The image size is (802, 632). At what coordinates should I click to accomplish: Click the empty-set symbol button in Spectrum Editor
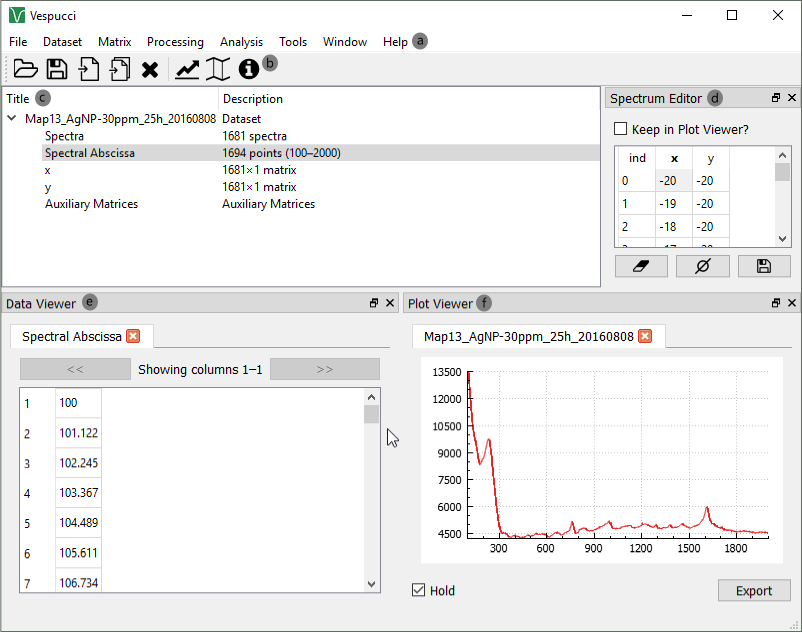pos(702,266)
